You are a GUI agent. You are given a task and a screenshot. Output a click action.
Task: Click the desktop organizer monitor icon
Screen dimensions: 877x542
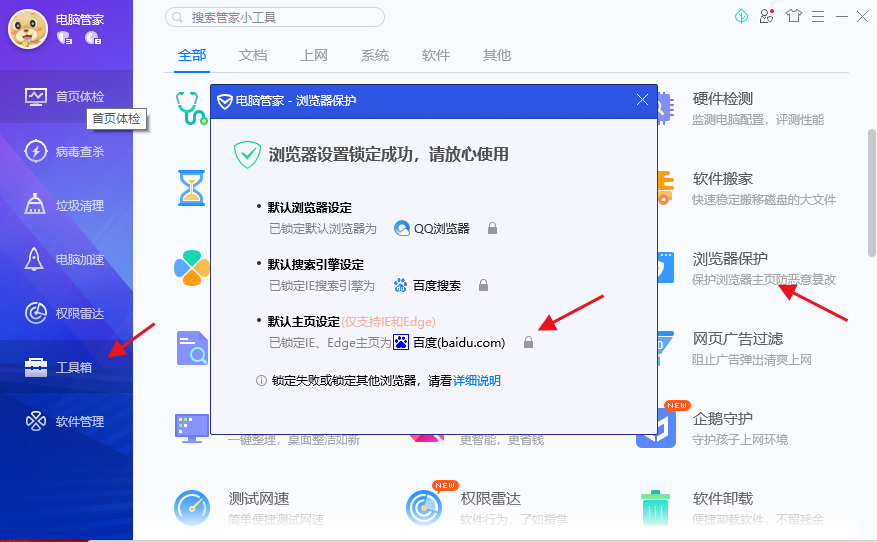tap(191, 428)
